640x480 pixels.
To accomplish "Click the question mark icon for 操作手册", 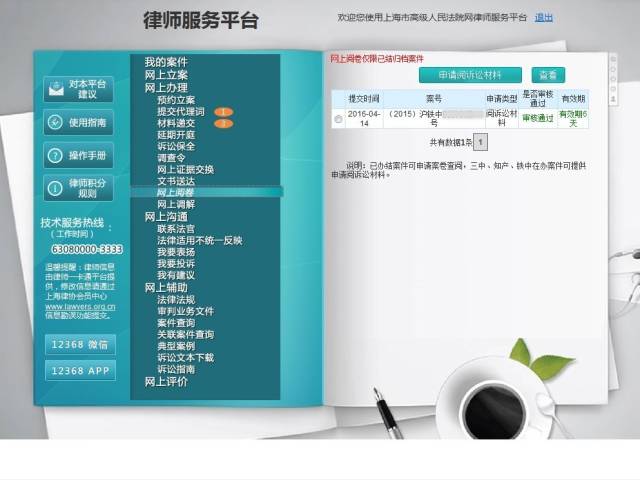I will pyautogui.click(x=54, y=155).
